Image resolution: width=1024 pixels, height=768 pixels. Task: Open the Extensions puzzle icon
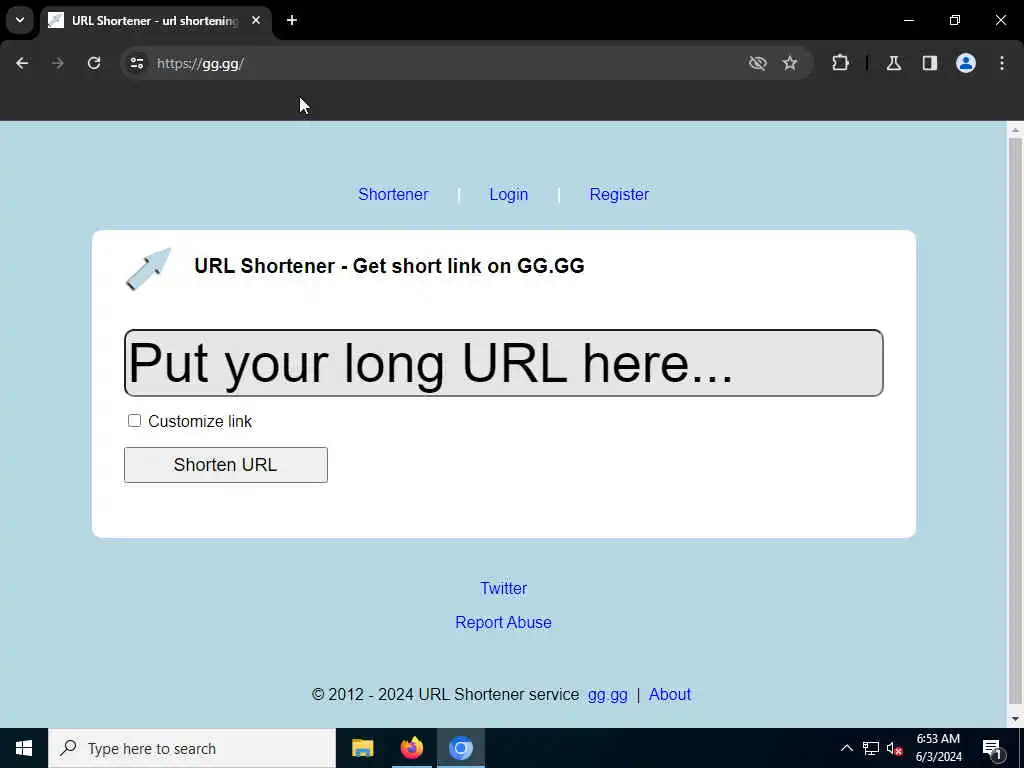click(840, 63)
